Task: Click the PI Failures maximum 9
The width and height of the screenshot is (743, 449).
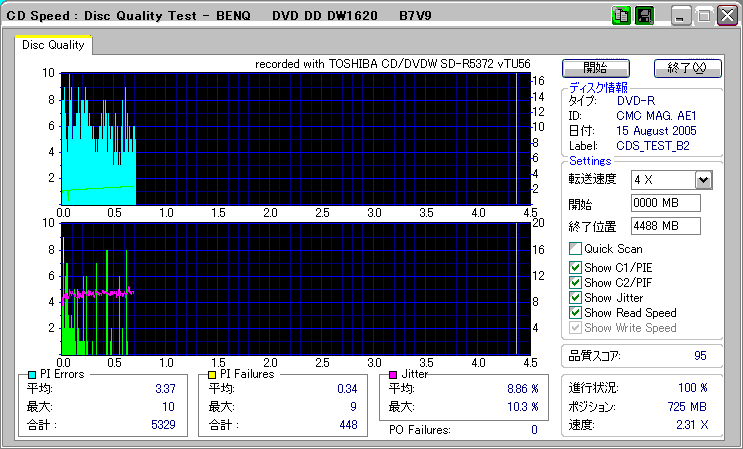Action: 353,407
